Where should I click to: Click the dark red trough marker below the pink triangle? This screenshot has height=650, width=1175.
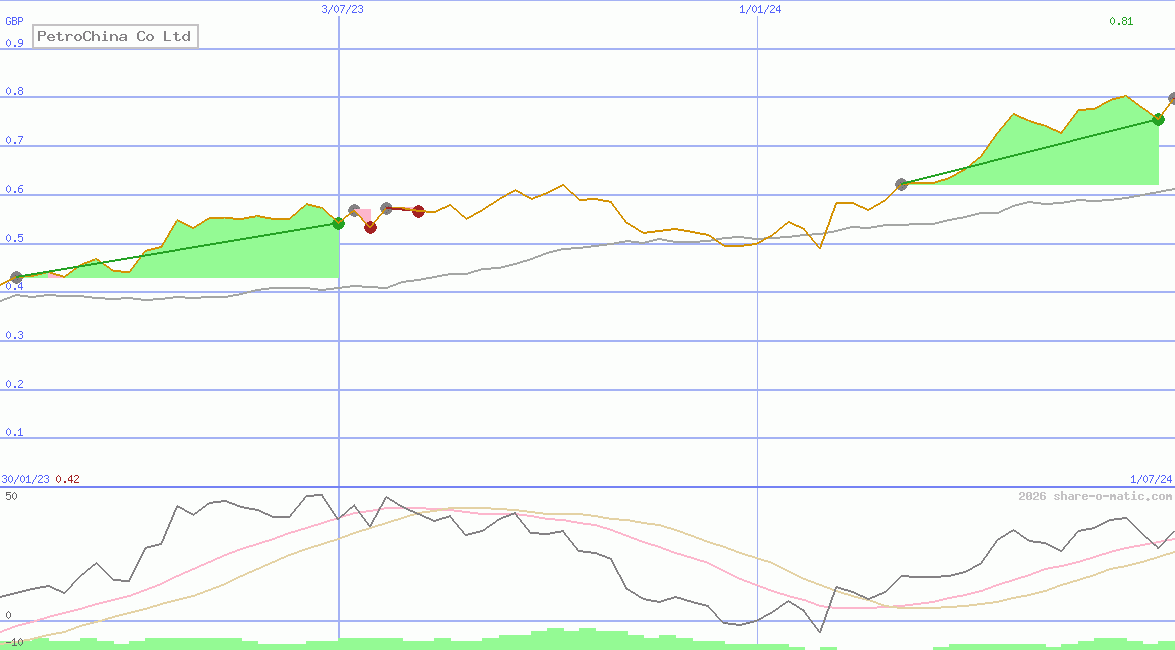pos(370,227)
